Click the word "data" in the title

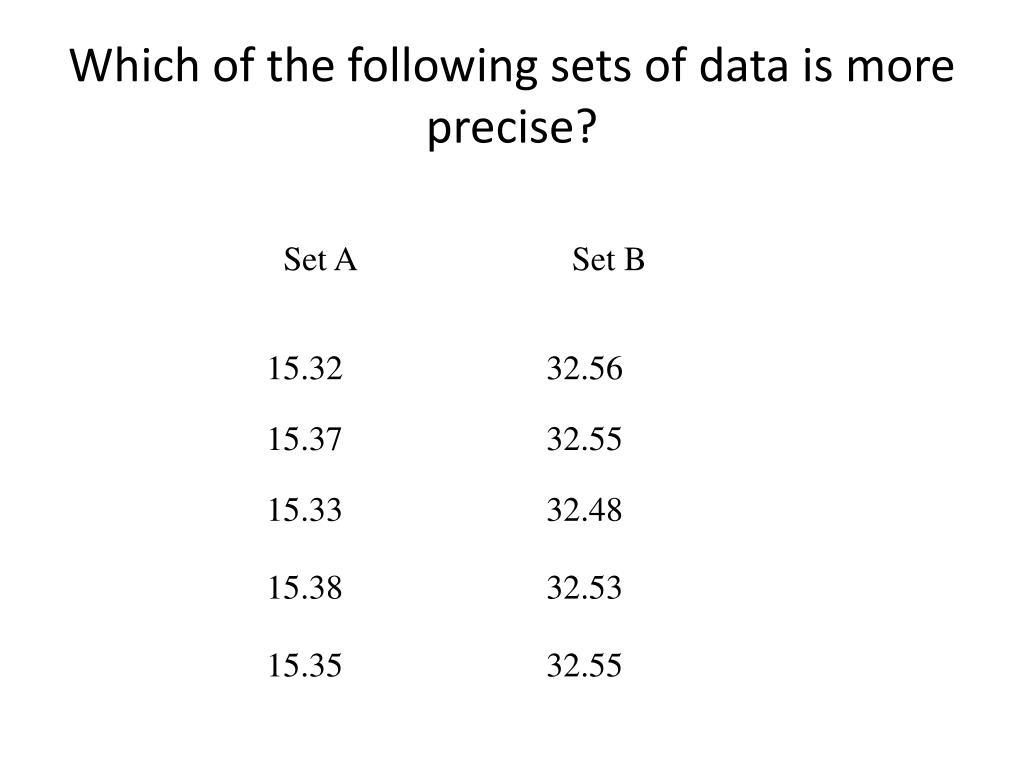(739, 67)
